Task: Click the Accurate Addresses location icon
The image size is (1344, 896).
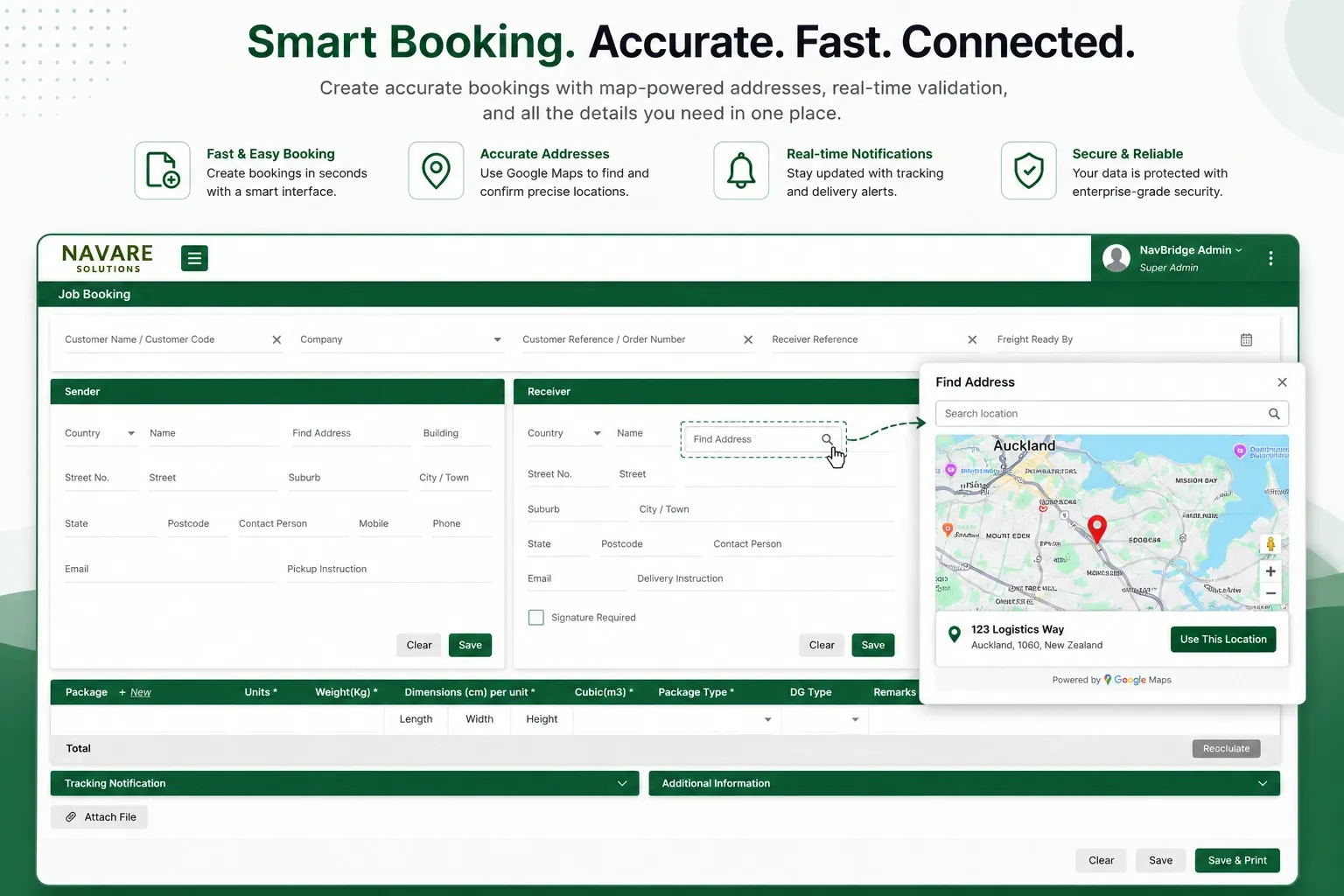Action: [x=436, y=171]
